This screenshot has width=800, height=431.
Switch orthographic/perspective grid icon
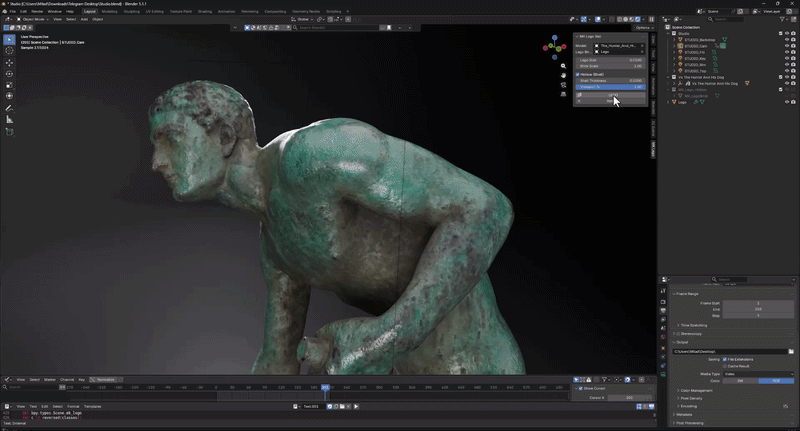tap(563, 94)
